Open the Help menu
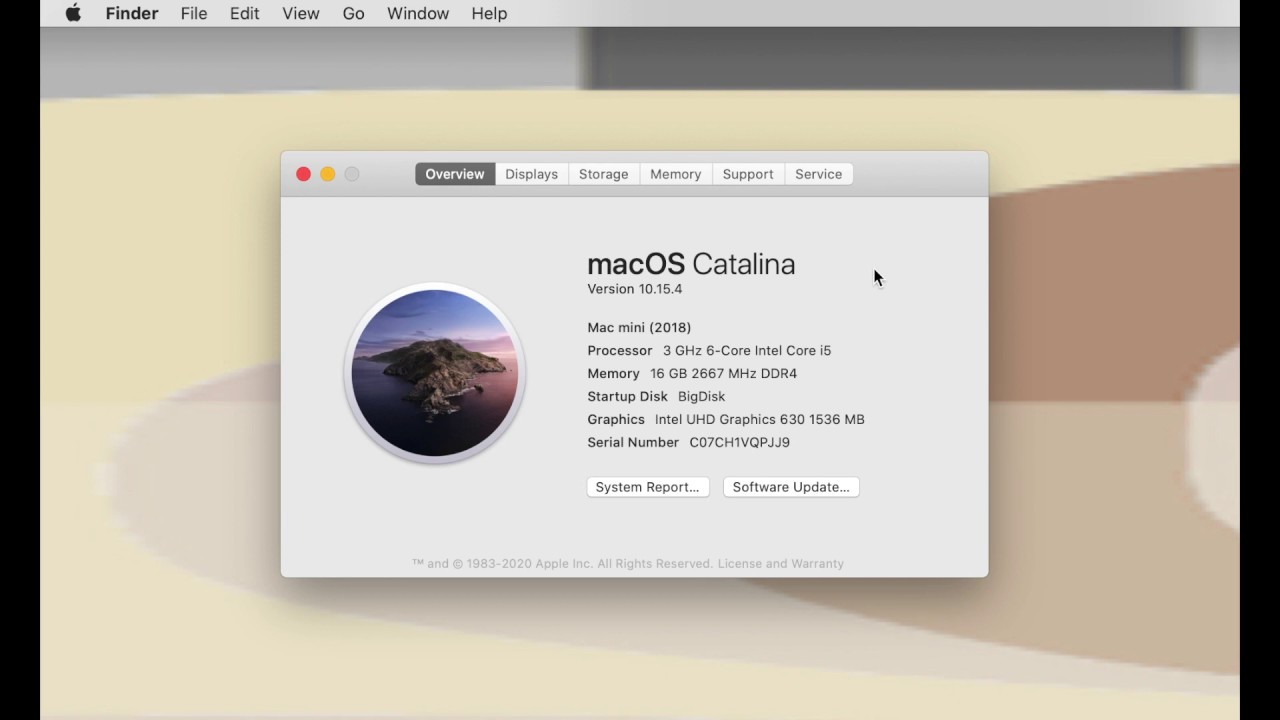 coord(489,13)
